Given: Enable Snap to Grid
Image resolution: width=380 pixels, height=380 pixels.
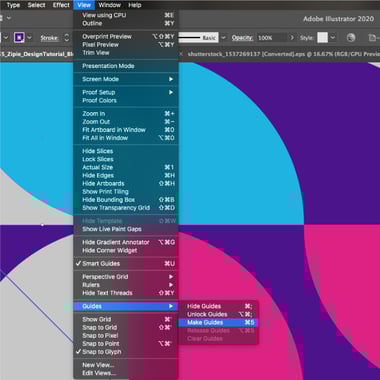Looking at the screenshot, I should point(126,327).
